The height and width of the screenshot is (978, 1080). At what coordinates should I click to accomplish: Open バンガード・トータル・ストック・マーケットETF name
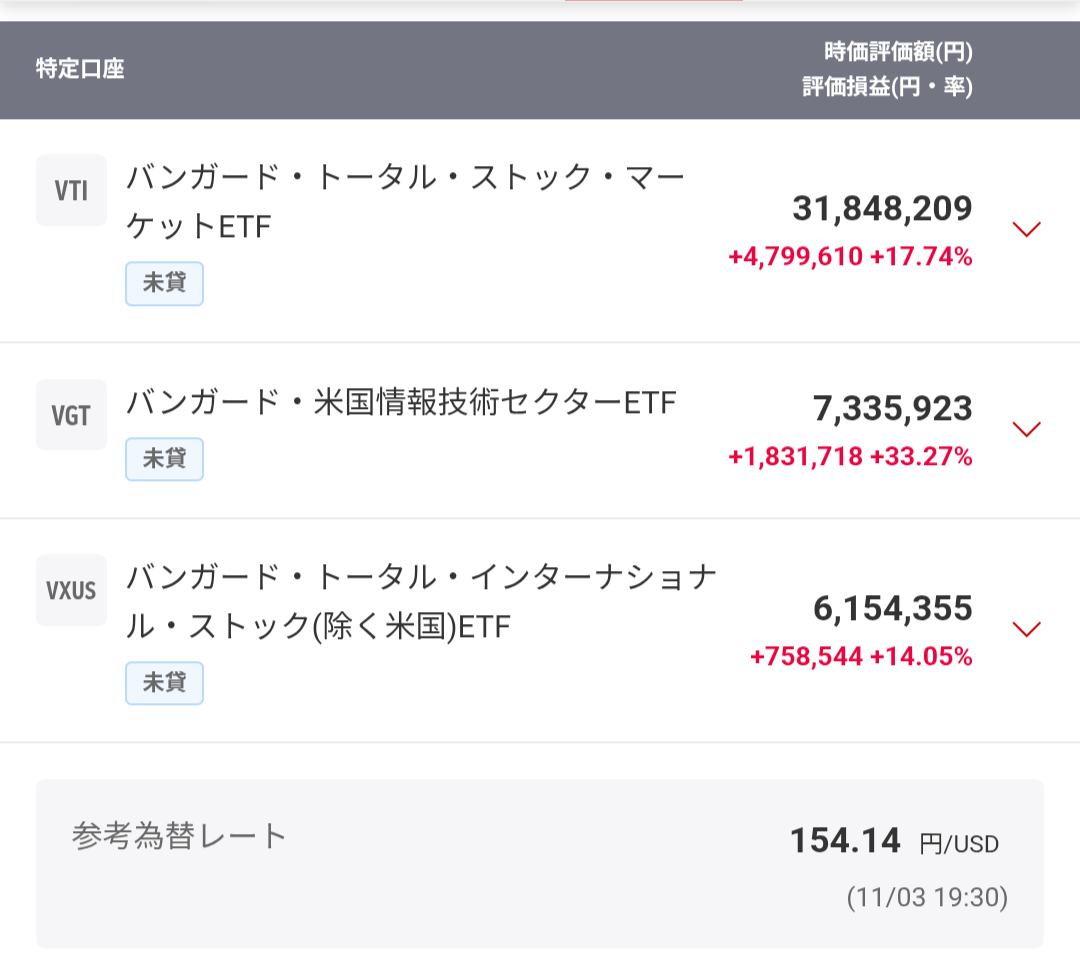(405, 203)
